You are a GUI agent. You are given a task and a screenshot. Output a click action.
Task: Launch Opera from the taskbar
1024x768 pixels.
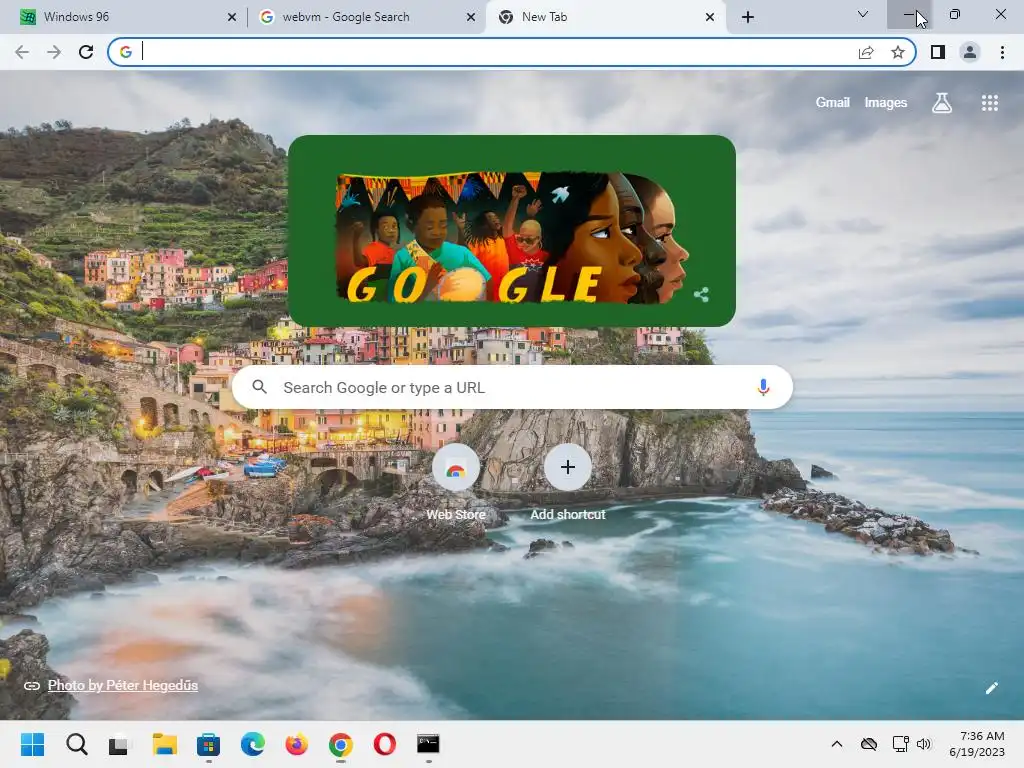click(385, 744)
